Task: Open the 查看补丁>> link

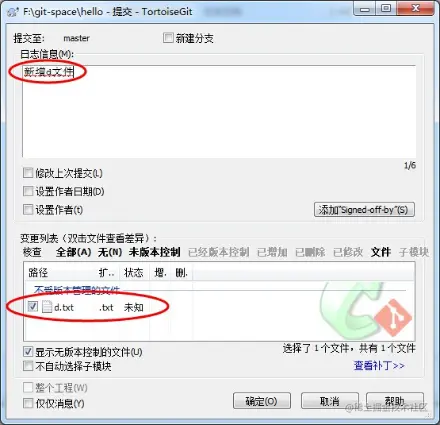Action: point(379,366)
